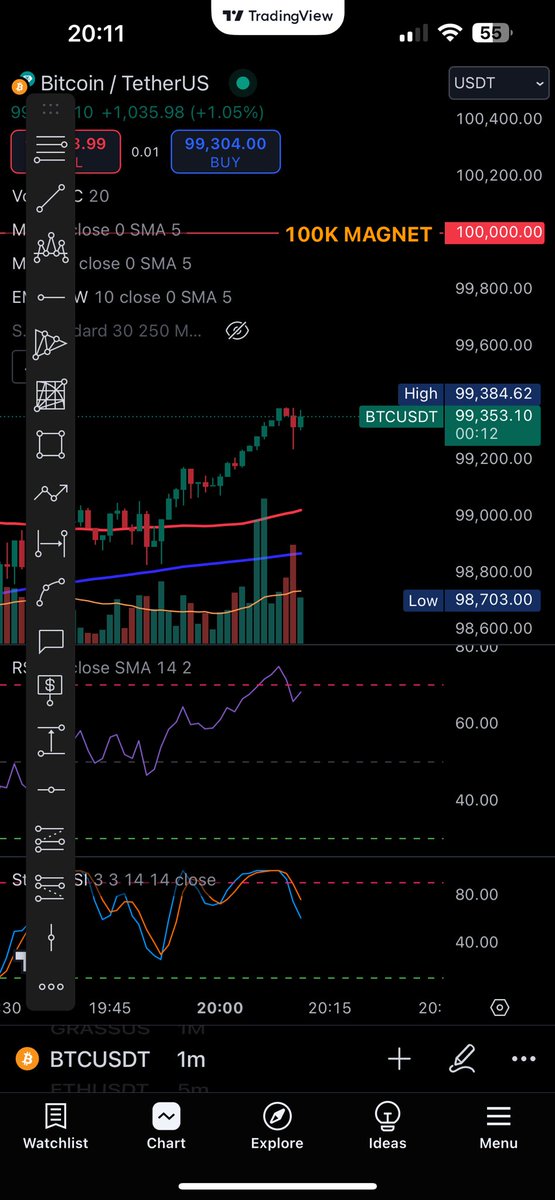Open the EMA 'W 10 close 0 SMA 5' legend
Image resolution: width=555 pixels, height=1200 pixels.
pos(121,297)
